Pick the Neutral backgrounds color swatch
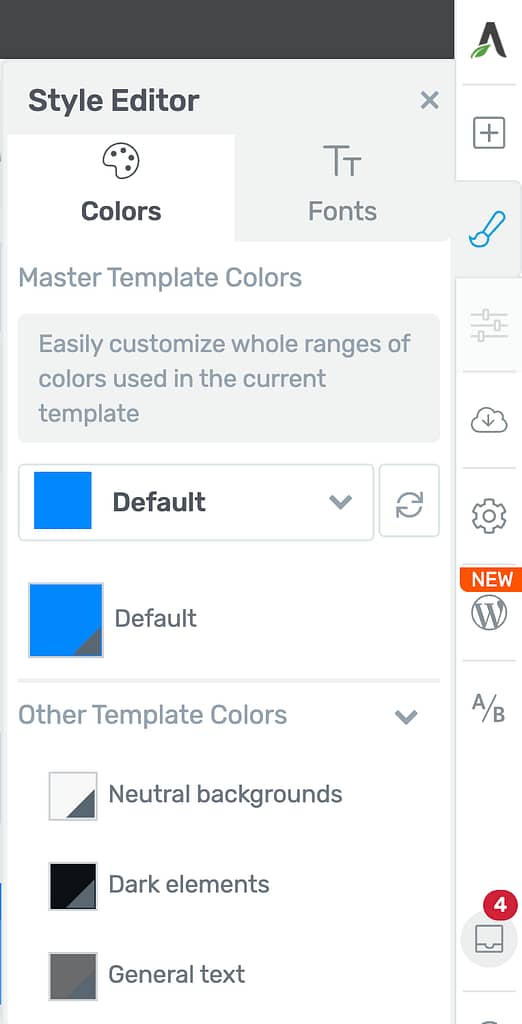522x1024 pixels. tap(73, 795)
